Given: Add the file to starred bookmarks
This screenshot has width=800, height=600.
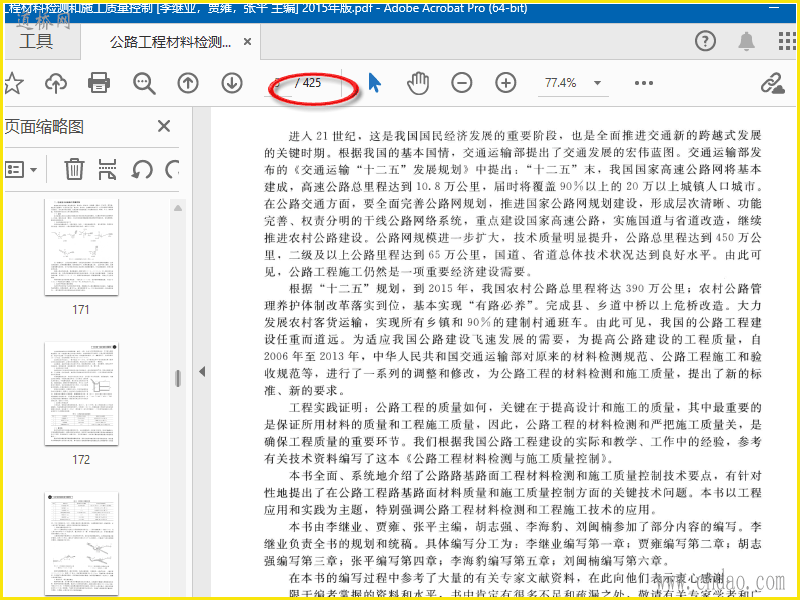Looking at the screenshot, I should (x=13, y=83).
